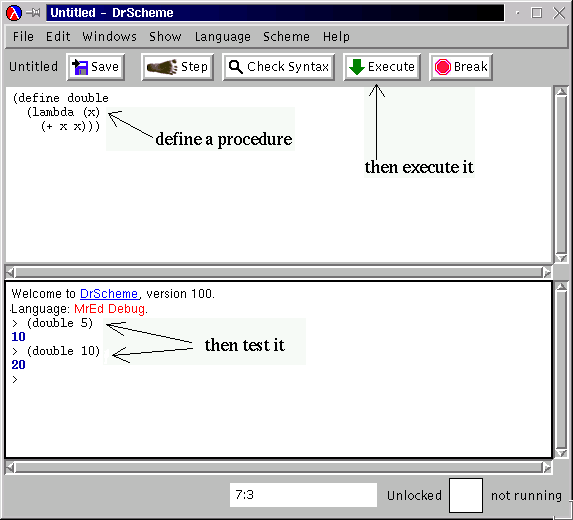Click the lambda logo in title bar
Viewport: 573px width, 520px height.
point(14,13)
